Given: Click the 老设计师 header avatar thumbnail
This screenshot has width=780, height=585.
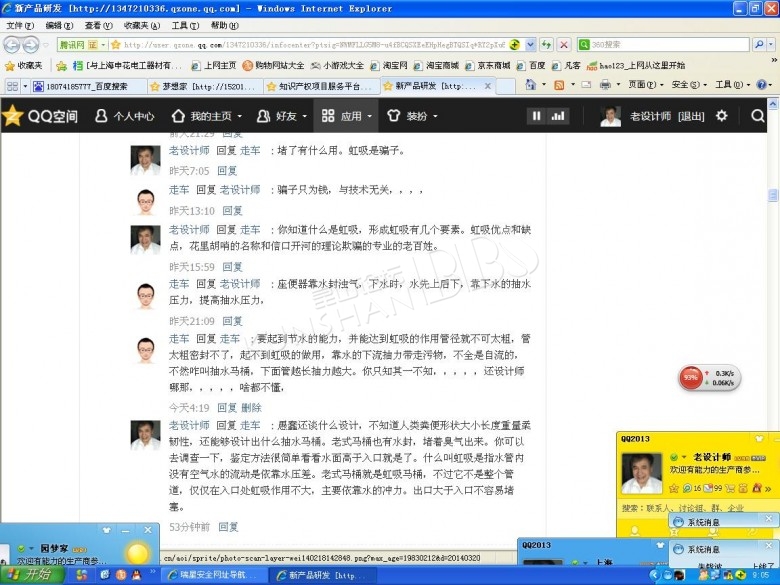Looking at the screenshot, I should [610, 116].
